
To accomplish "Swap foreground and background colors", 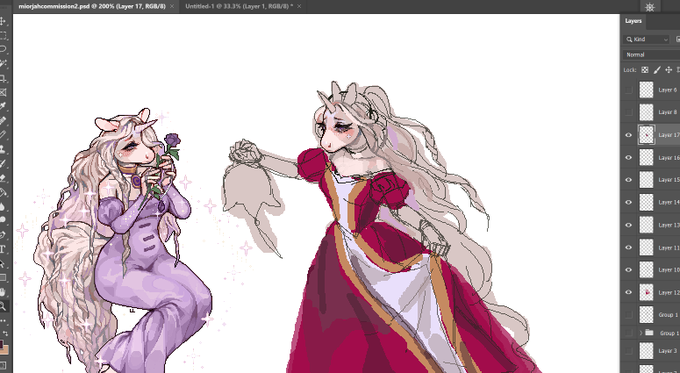I will (5, 333).
